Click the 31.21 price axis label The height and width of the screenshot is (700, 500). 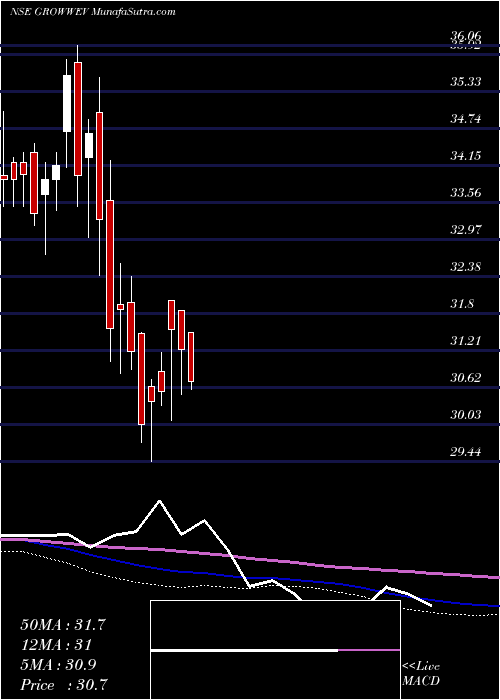(466, 341)
